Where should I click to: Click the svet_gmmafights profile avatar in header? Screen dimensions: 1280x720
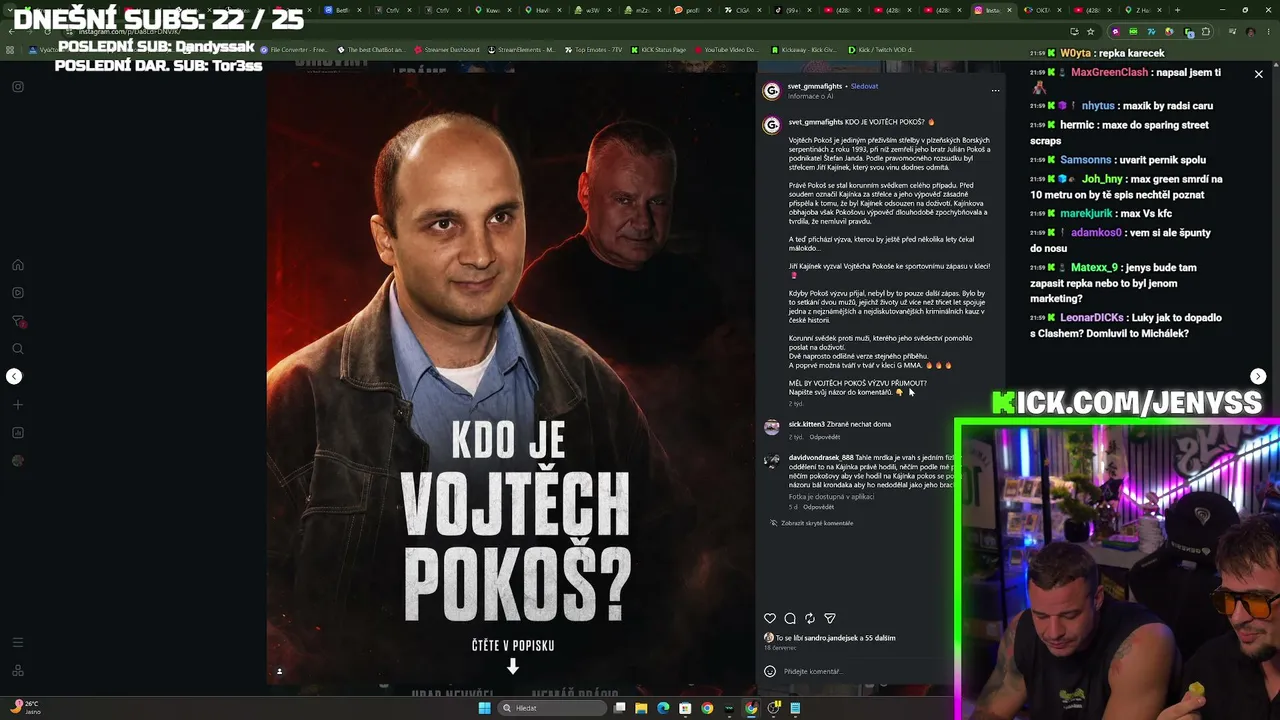[771, 91]
